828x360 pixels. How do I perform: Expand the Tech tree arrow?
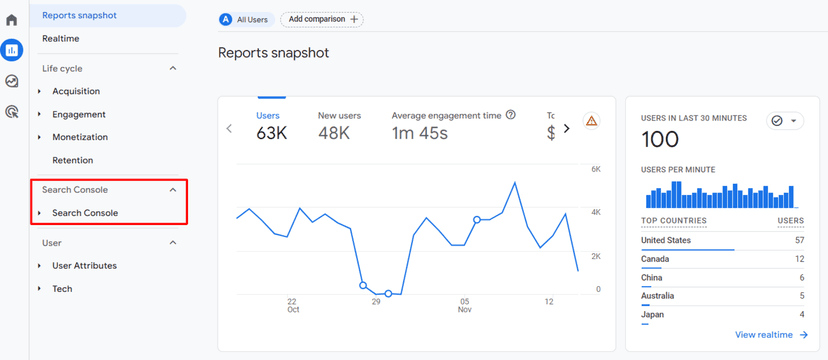[40, 289]
